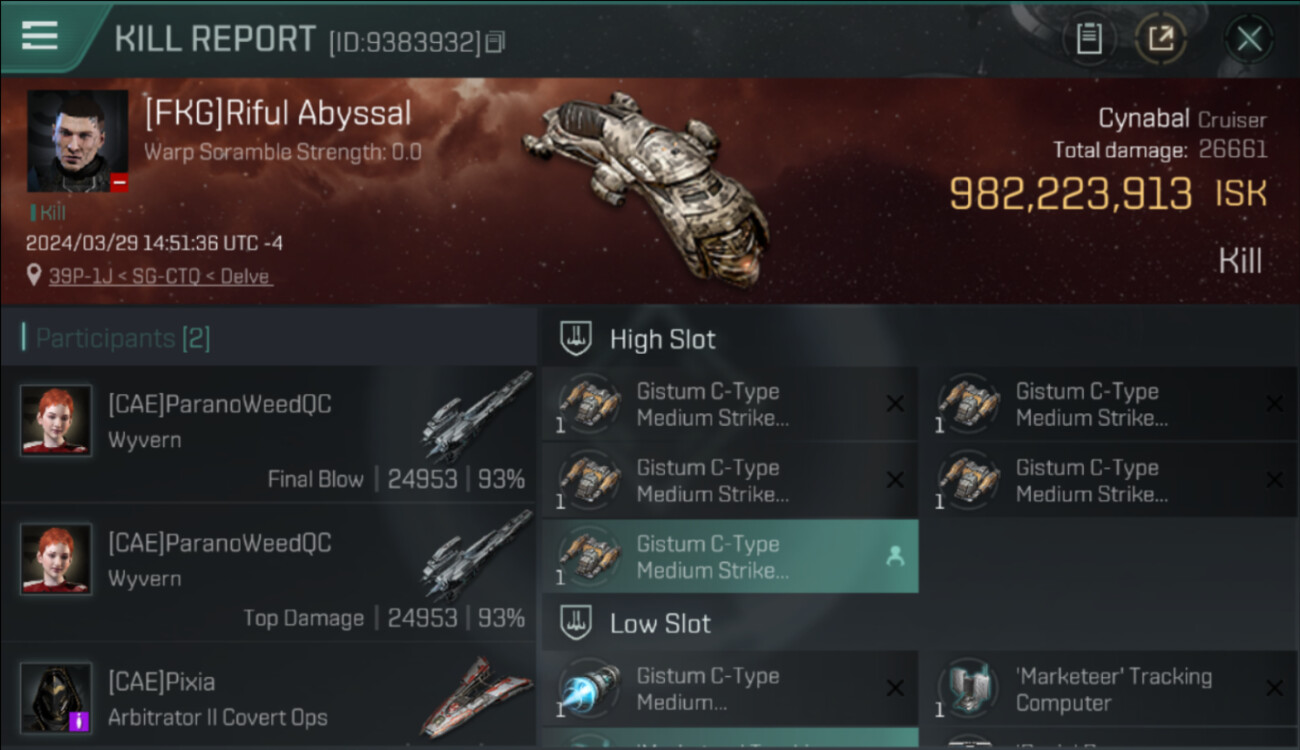Select the 'Marketeer' Tracking Computer module
Image resolution: width=1300 pixels, height=750 pixels.
click(x=1109, y=689)
